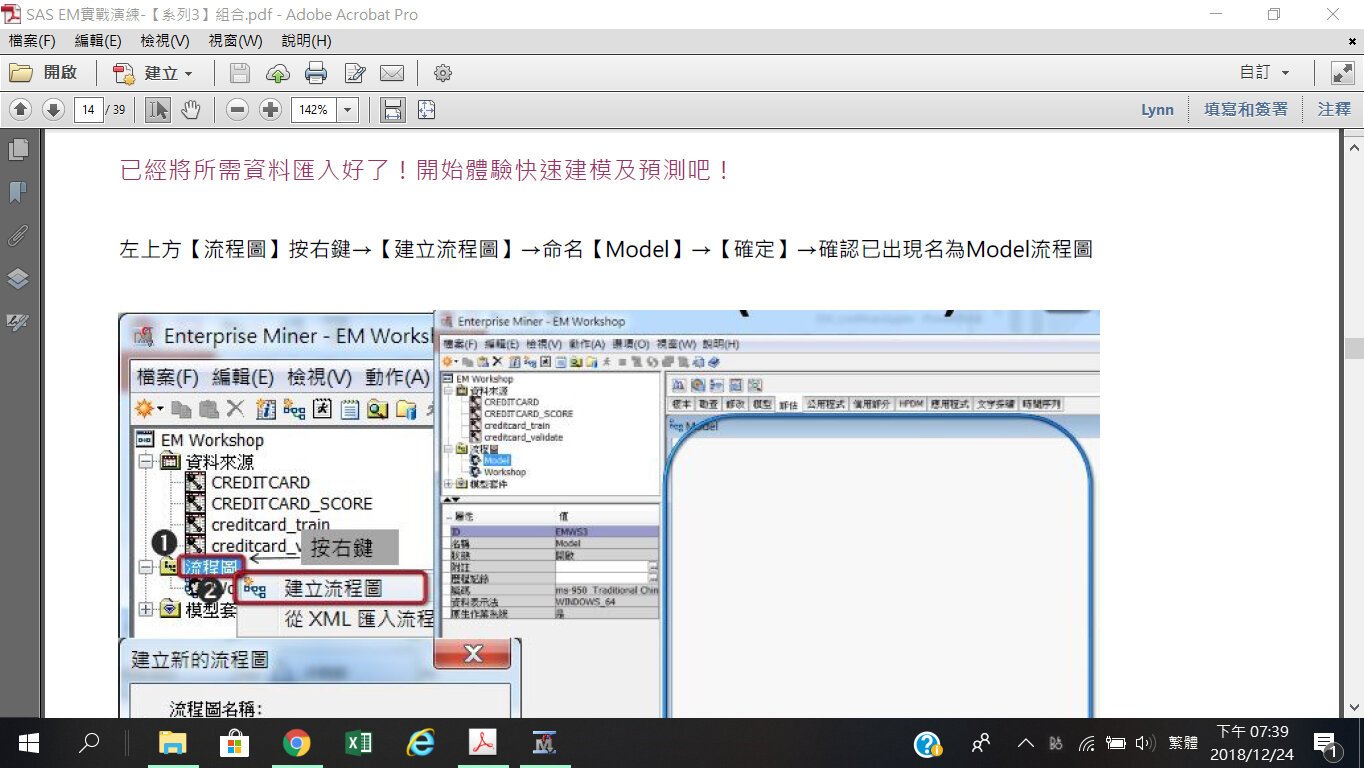Go to next page arrow
Screen dimensions: 1364x768
(53, 110)
